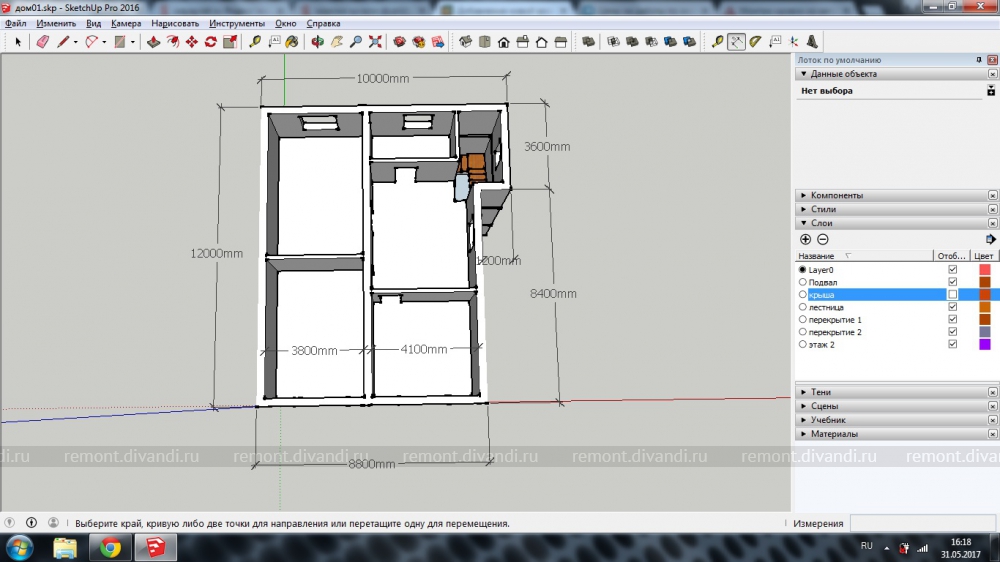Enable visibility of крыша layer
1000x562 pixels.
click(952, 295)
